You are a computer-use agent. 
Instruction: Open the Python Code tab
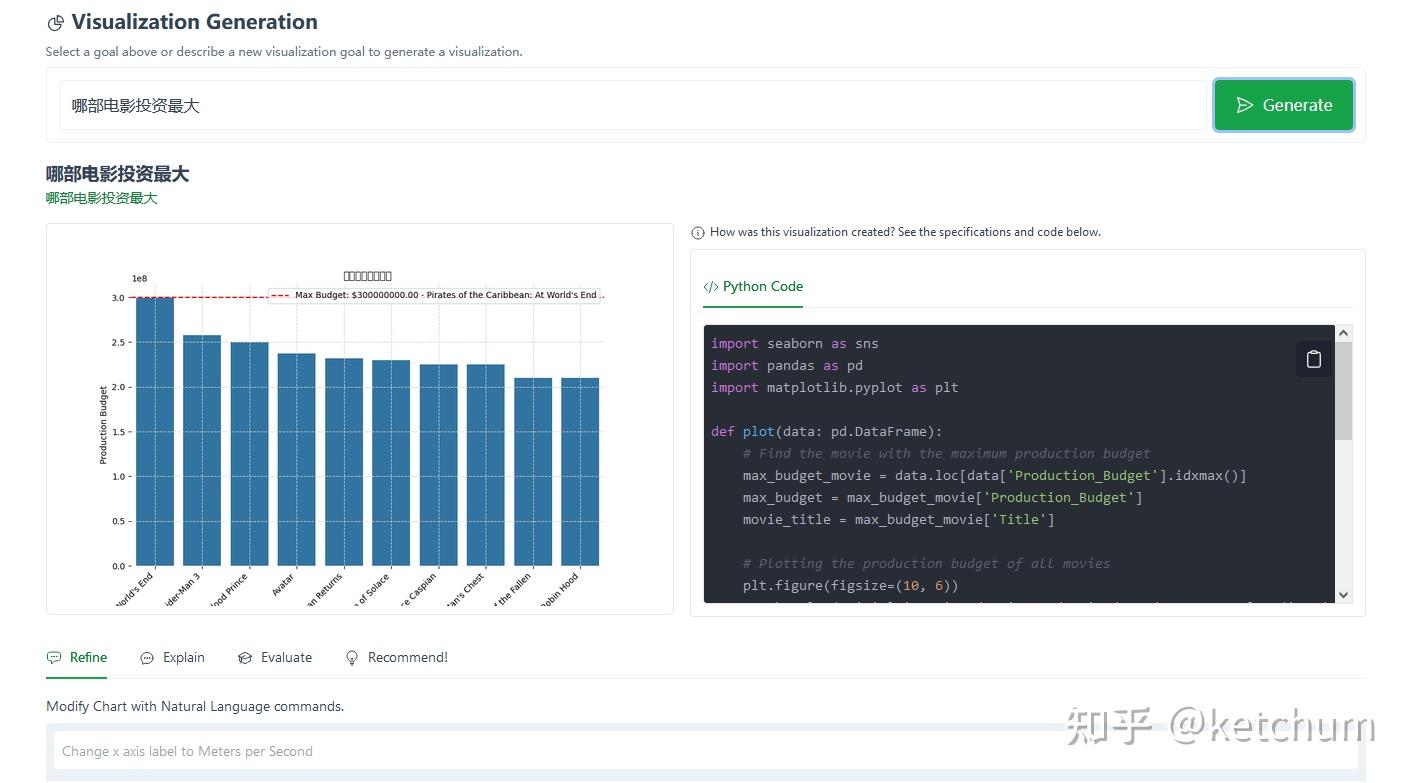click(x=762, y=287)
